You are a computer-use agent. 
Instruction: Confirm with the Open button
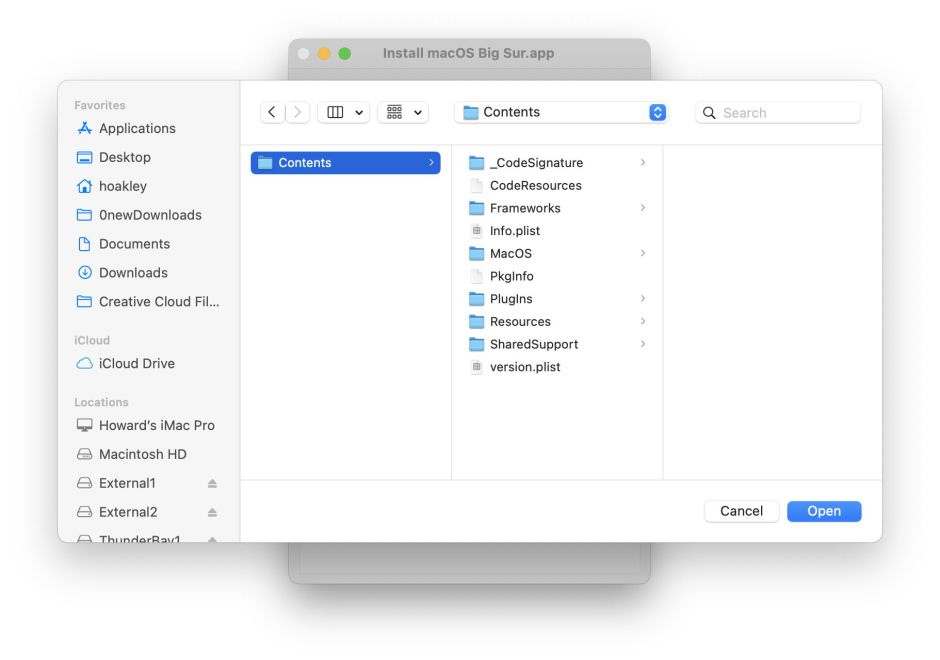pos(823,511)
